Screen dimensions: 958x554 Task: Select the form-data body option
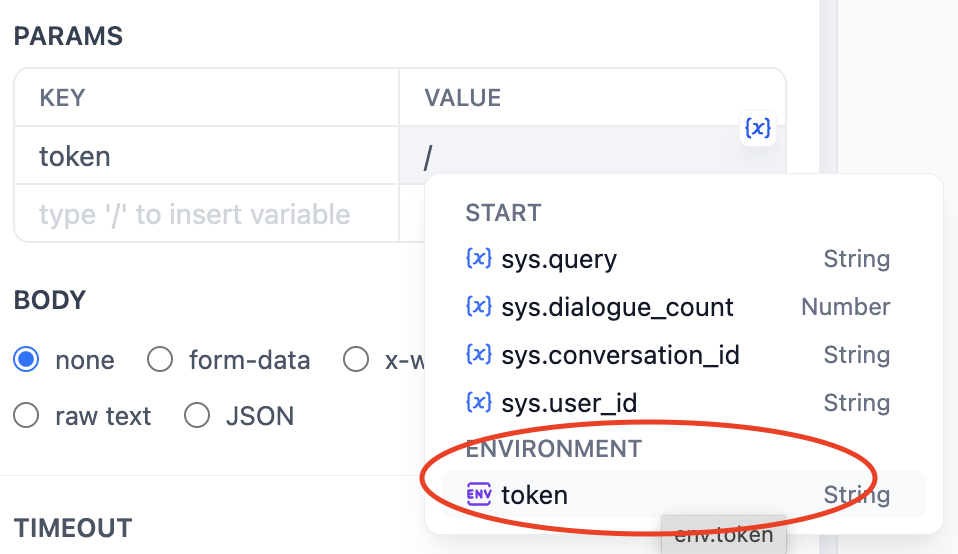[160, 360]
